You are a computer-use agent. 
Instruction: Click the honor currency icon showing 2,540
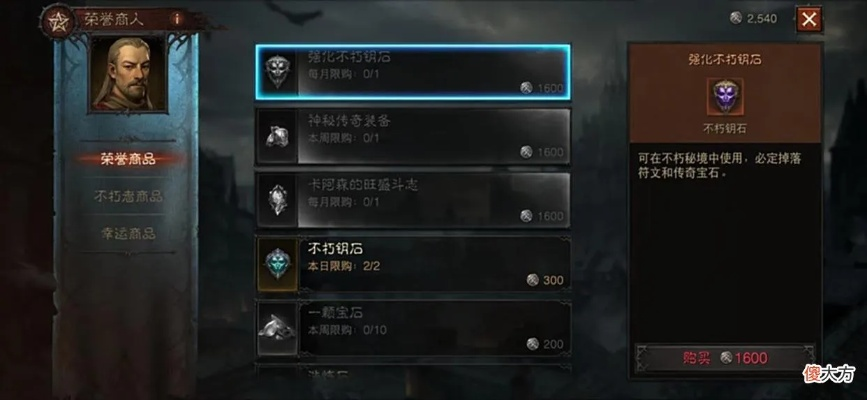pos(735,18)
